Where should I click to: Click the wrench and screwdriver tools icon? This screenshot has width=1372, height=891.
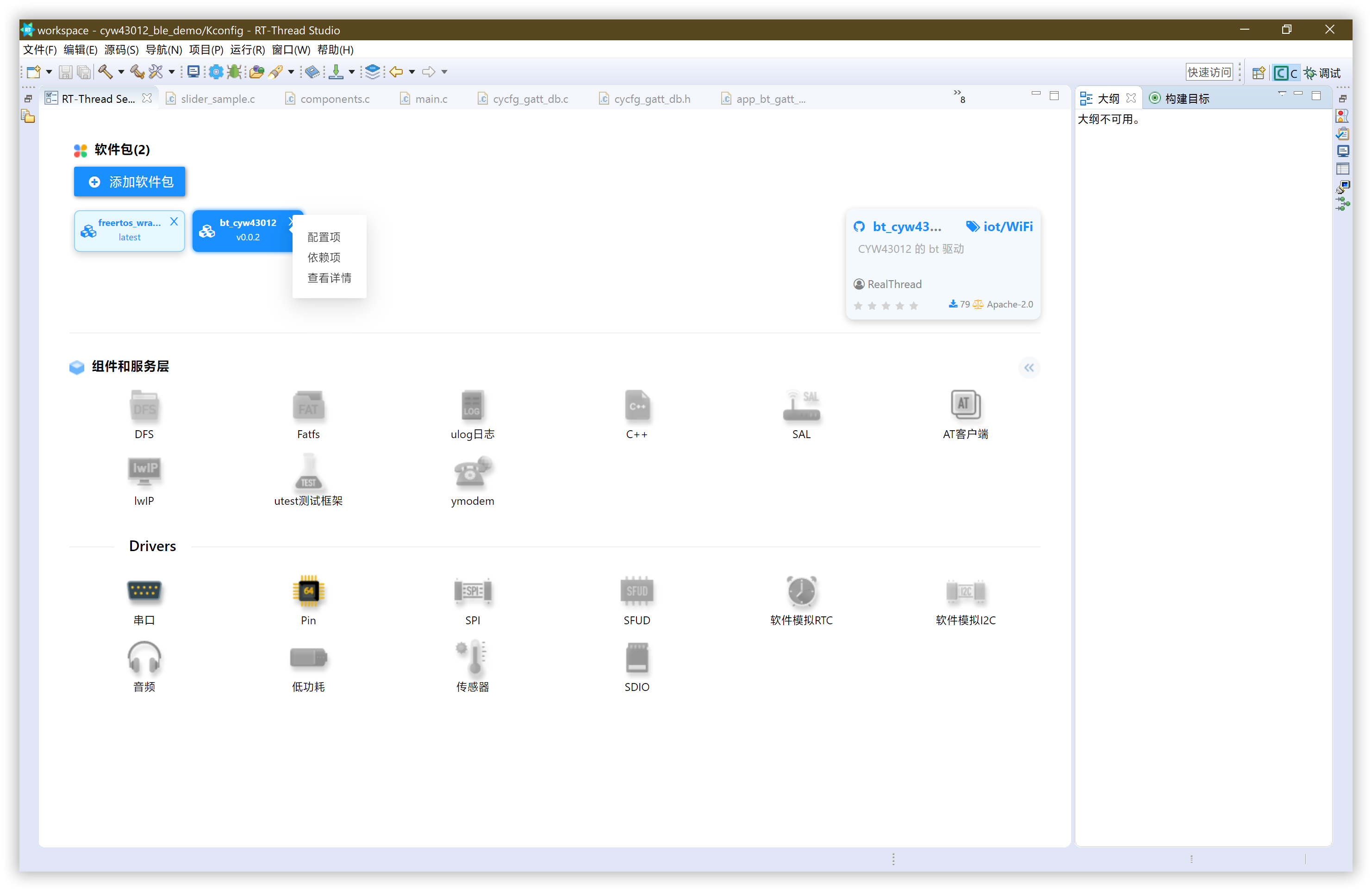[156, 71]
